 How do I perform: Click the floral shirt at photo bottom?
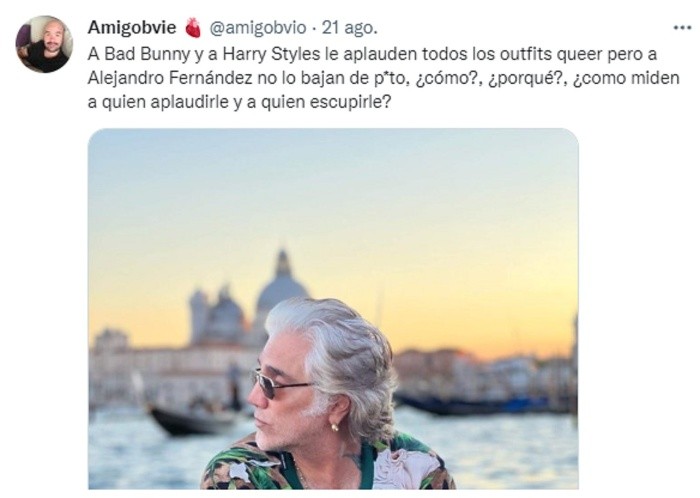(x=328, y=464)
